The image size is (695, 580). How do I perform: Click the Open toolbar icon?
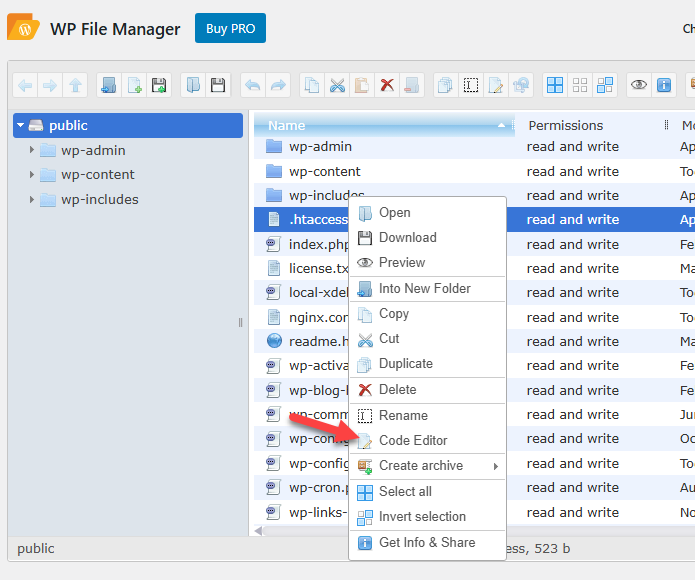click(x=193, y=85)
